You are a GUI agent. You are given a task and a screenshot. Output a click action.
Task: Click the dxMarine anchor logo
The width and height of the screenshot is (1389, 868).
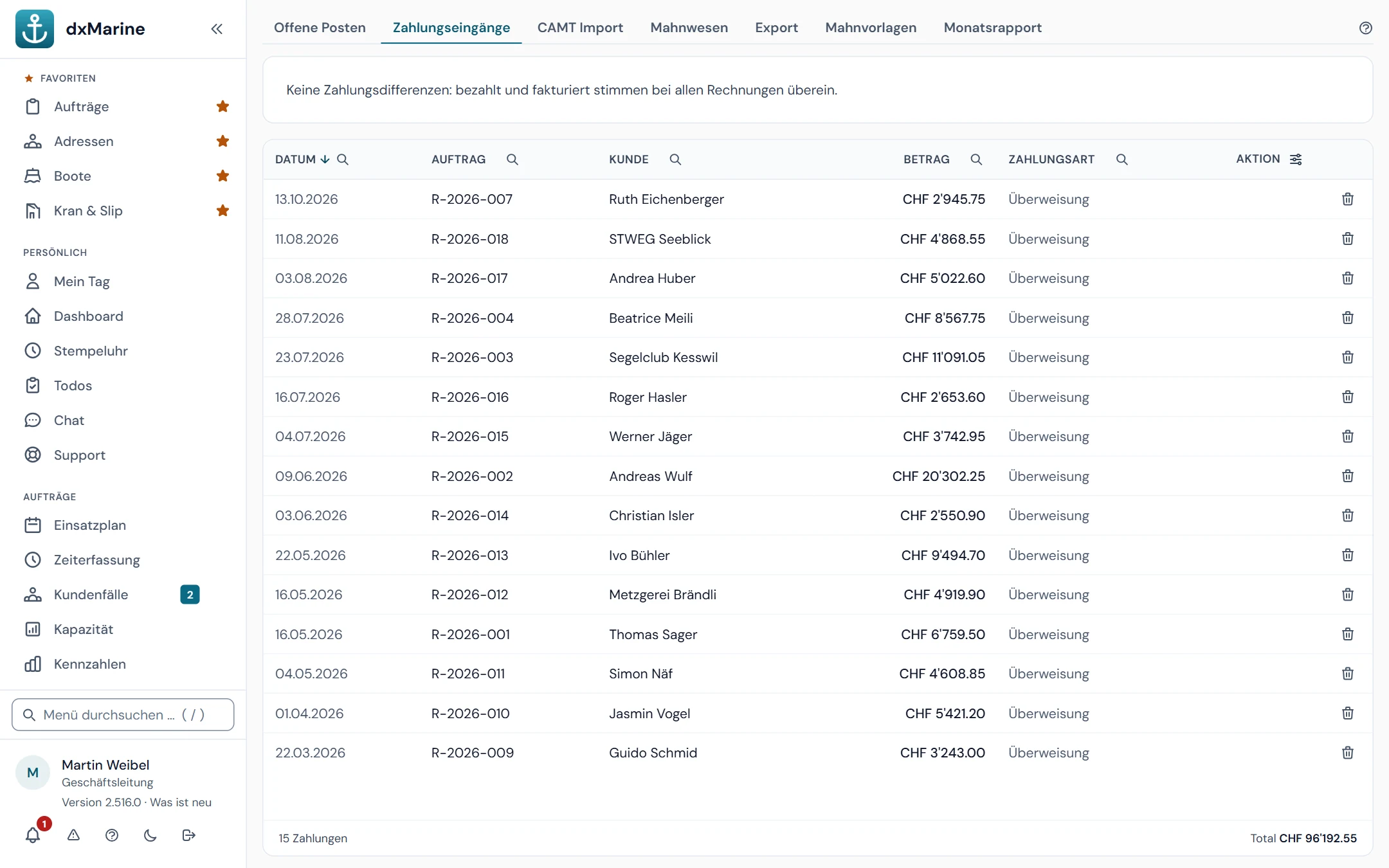tap(35, 29)
